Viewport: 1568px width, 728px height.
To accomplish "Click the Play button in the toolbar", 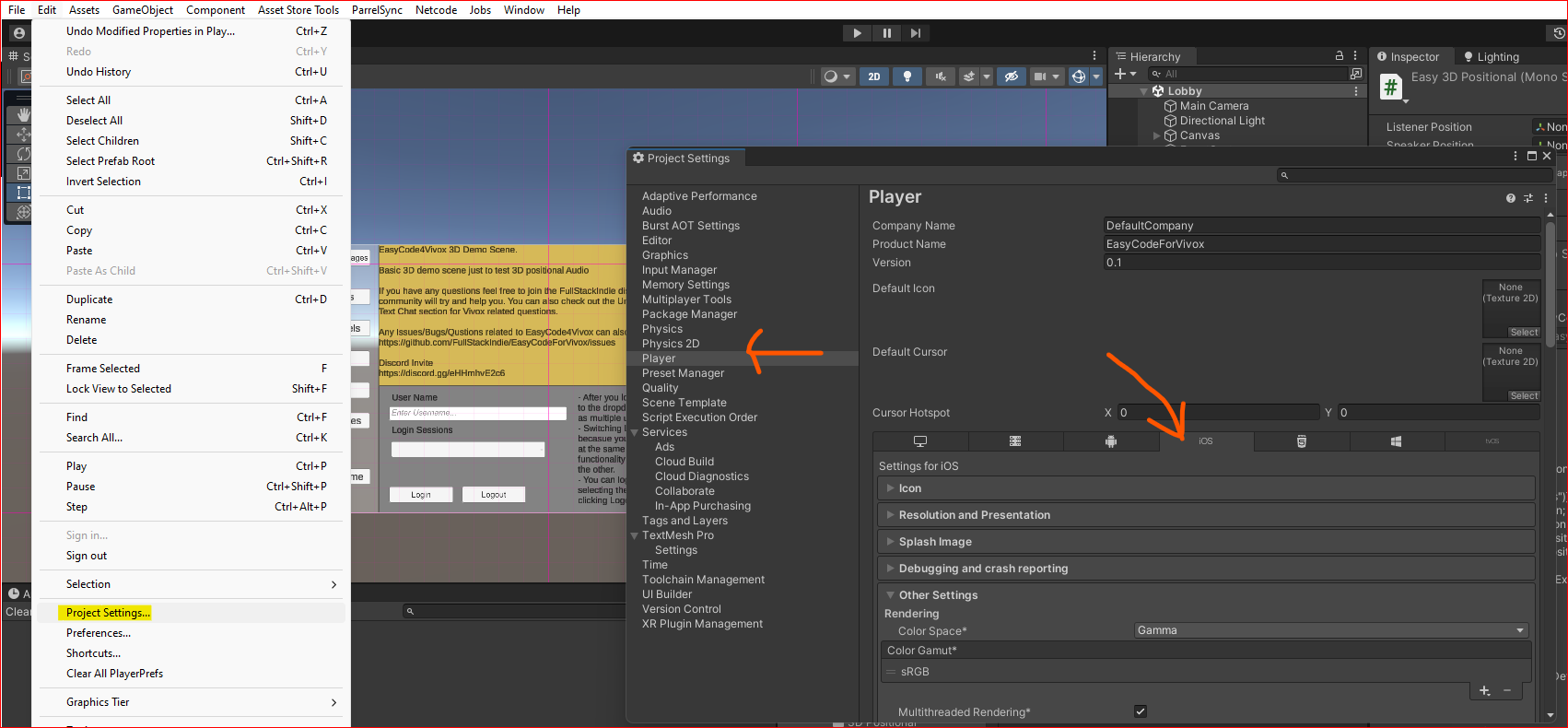I will pos(857,33).
